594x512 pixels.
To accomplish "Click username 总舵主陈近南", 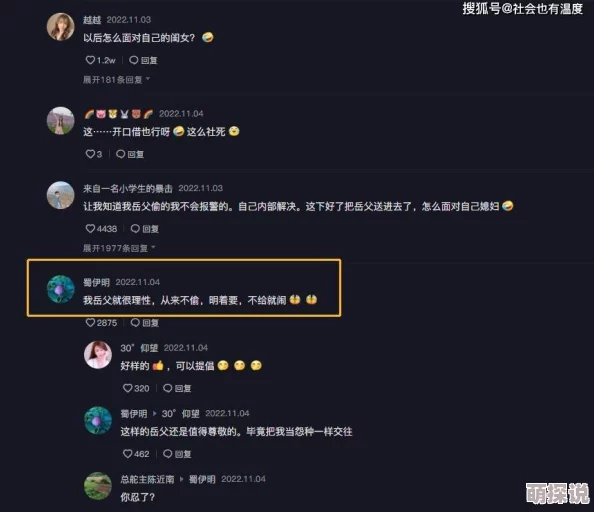I will click(147, 479).
